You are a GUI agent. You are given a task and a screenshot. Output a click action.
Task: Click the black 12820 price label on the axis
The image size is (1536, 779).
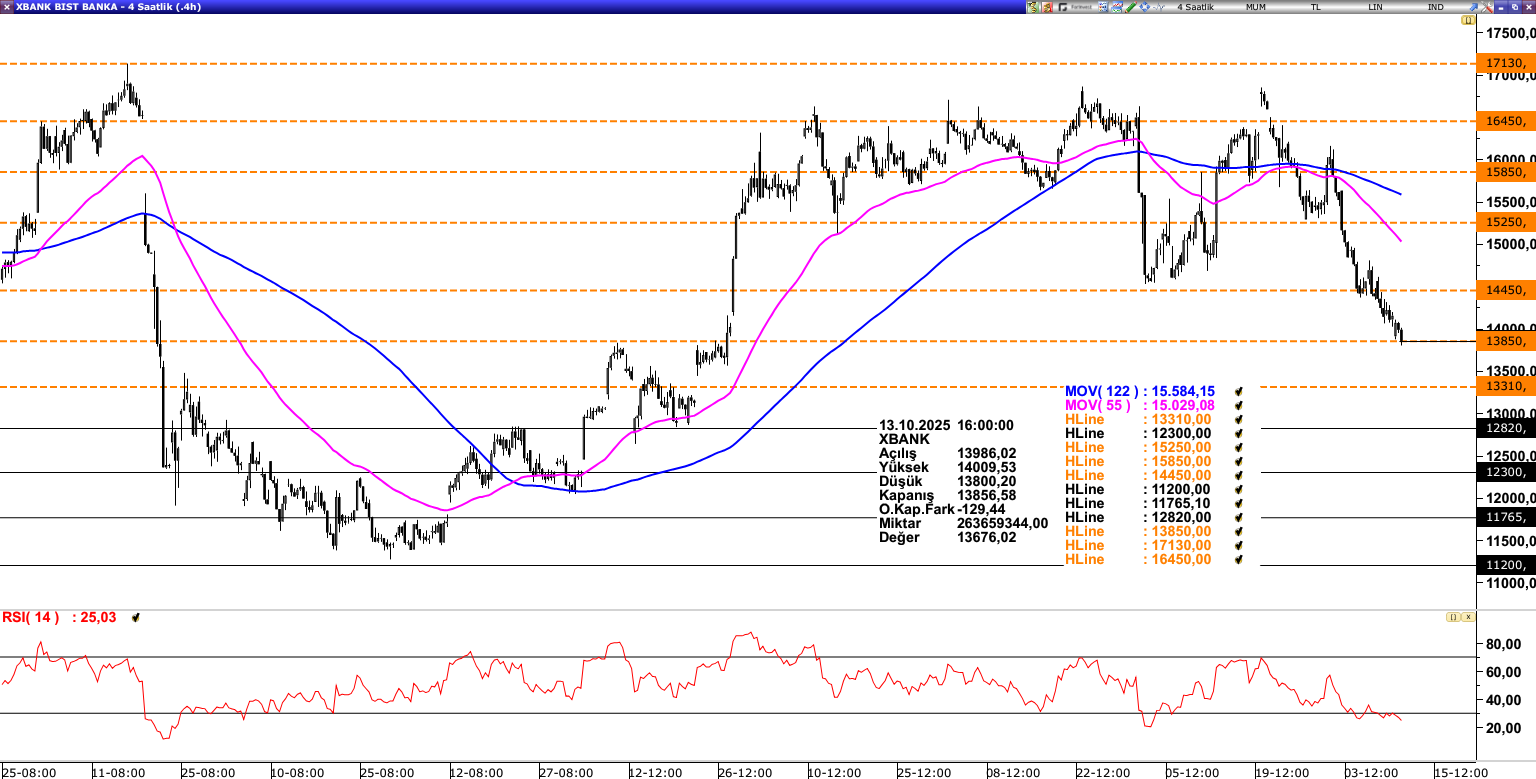[x=1505, y=428]
